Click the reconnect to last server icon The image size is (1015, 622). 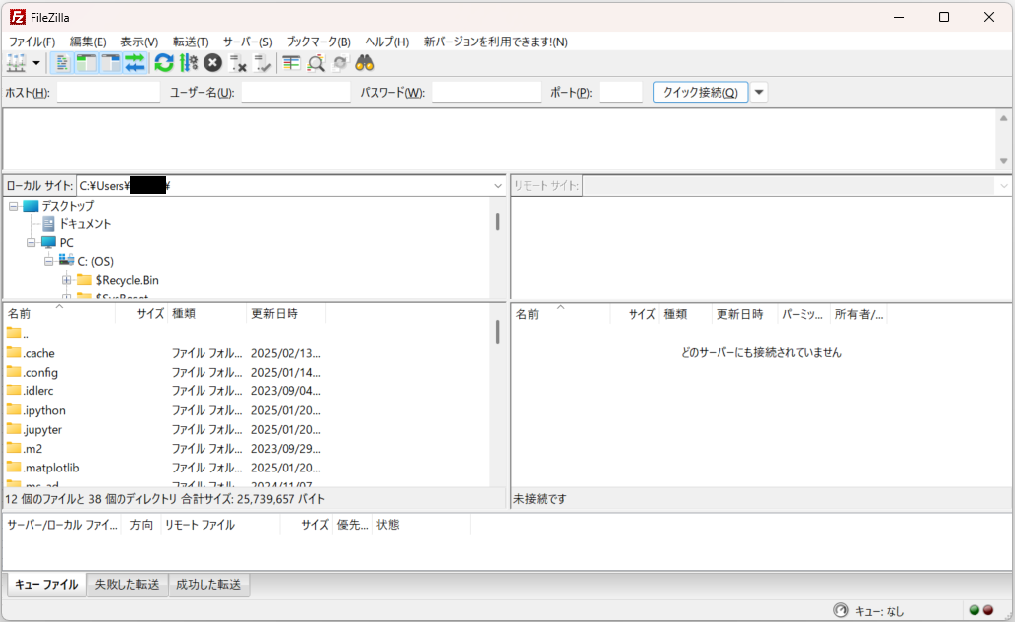(262, 63)
